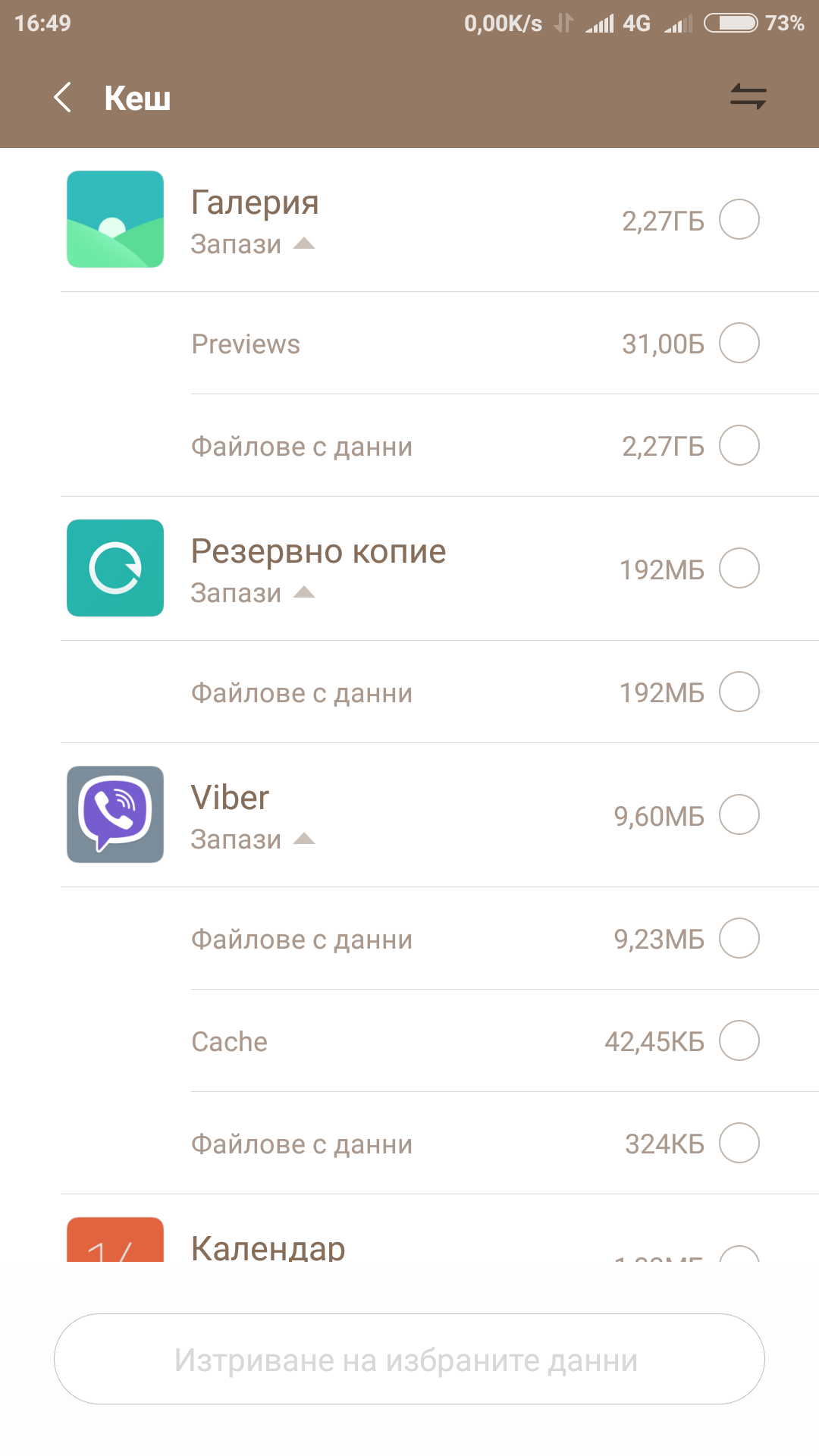Tap the Резервно копие app icon
This screenshot has width=819, height=1456.
[x=115, y=568]
